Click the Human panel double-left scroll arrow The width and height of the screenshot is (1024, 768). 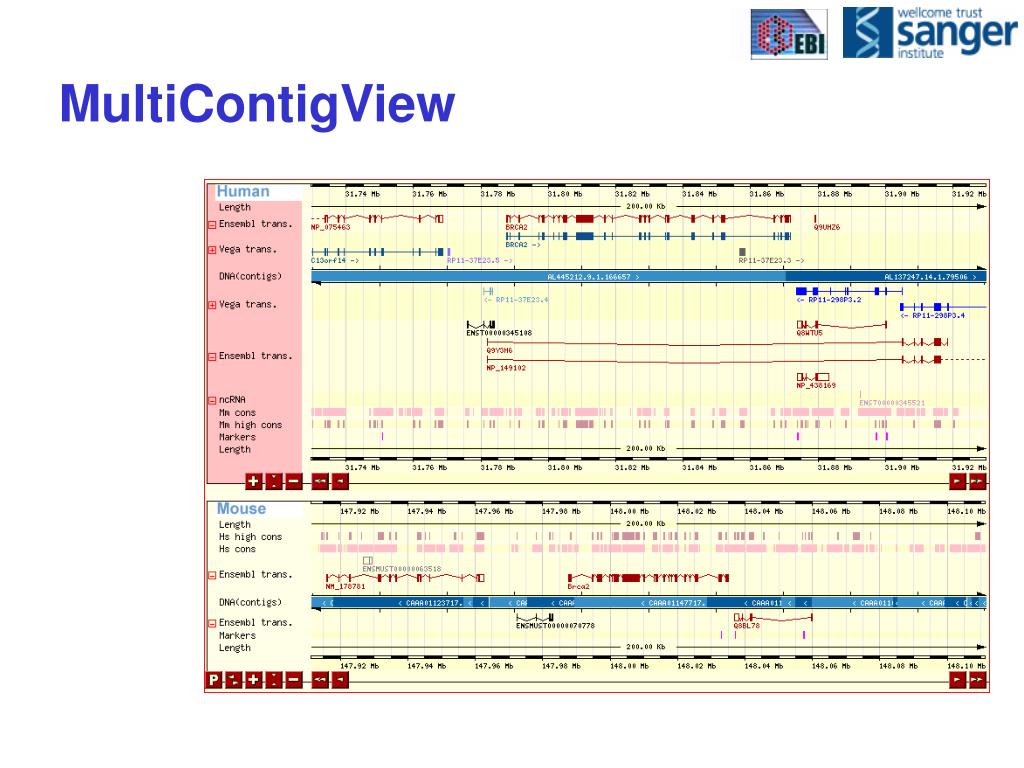click(320, 481)
